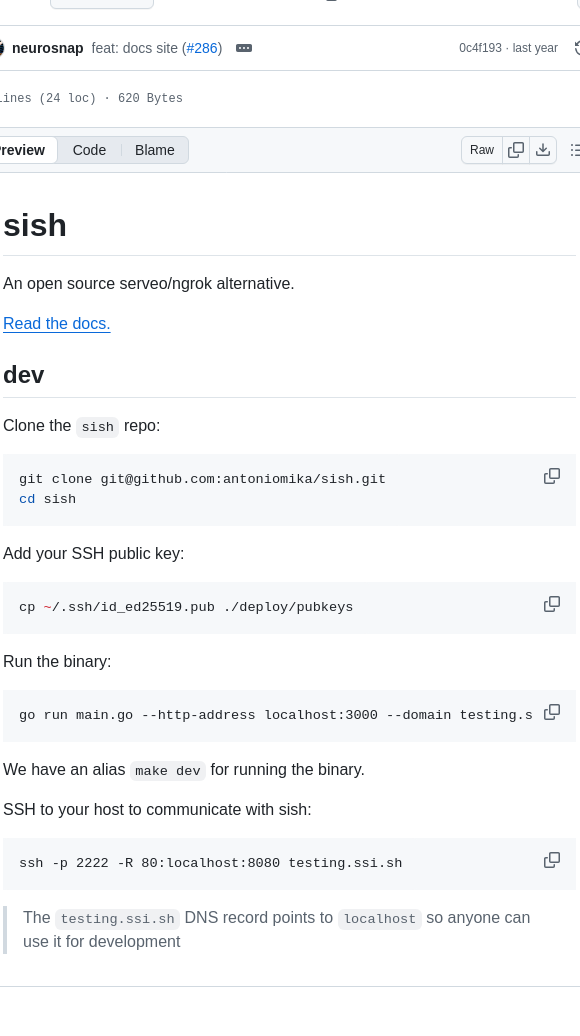Click the input field at the top
The height and width of the screenshot is (1036, 580).
click(100, 3)
